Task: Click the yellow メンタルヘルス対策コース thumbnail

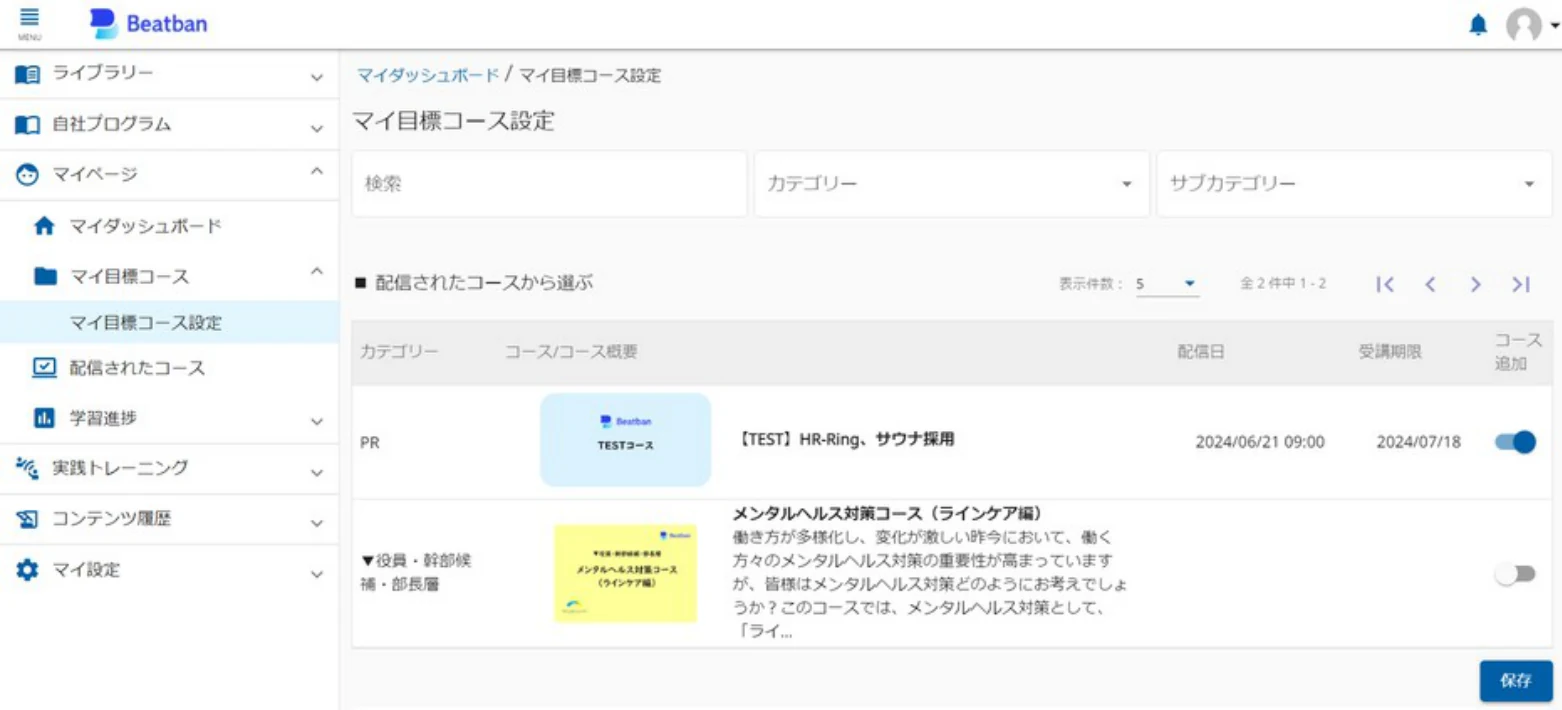Action: 626,573
